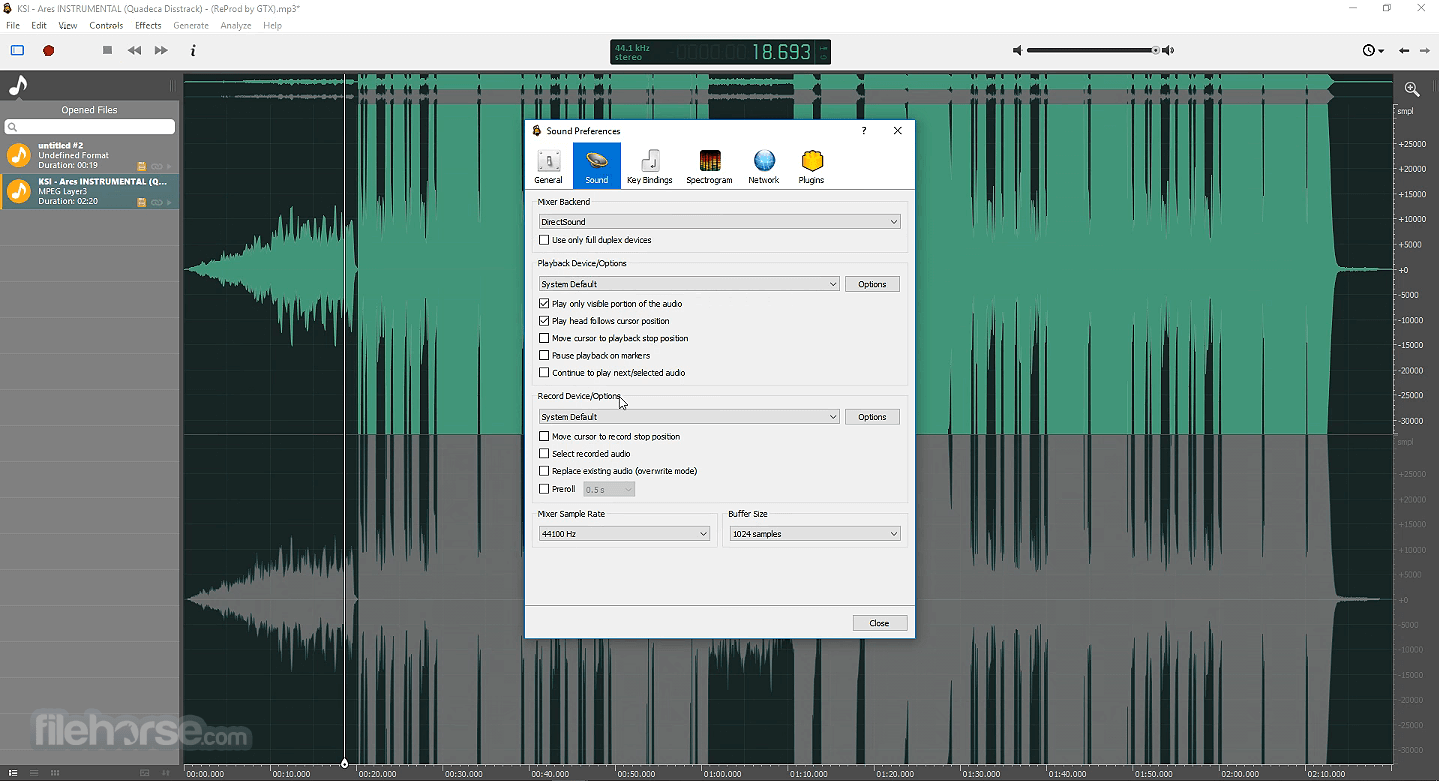This screenshot has width=1439, height=781.
Task: Open the Help menu
Action: [x=272, y=26]
